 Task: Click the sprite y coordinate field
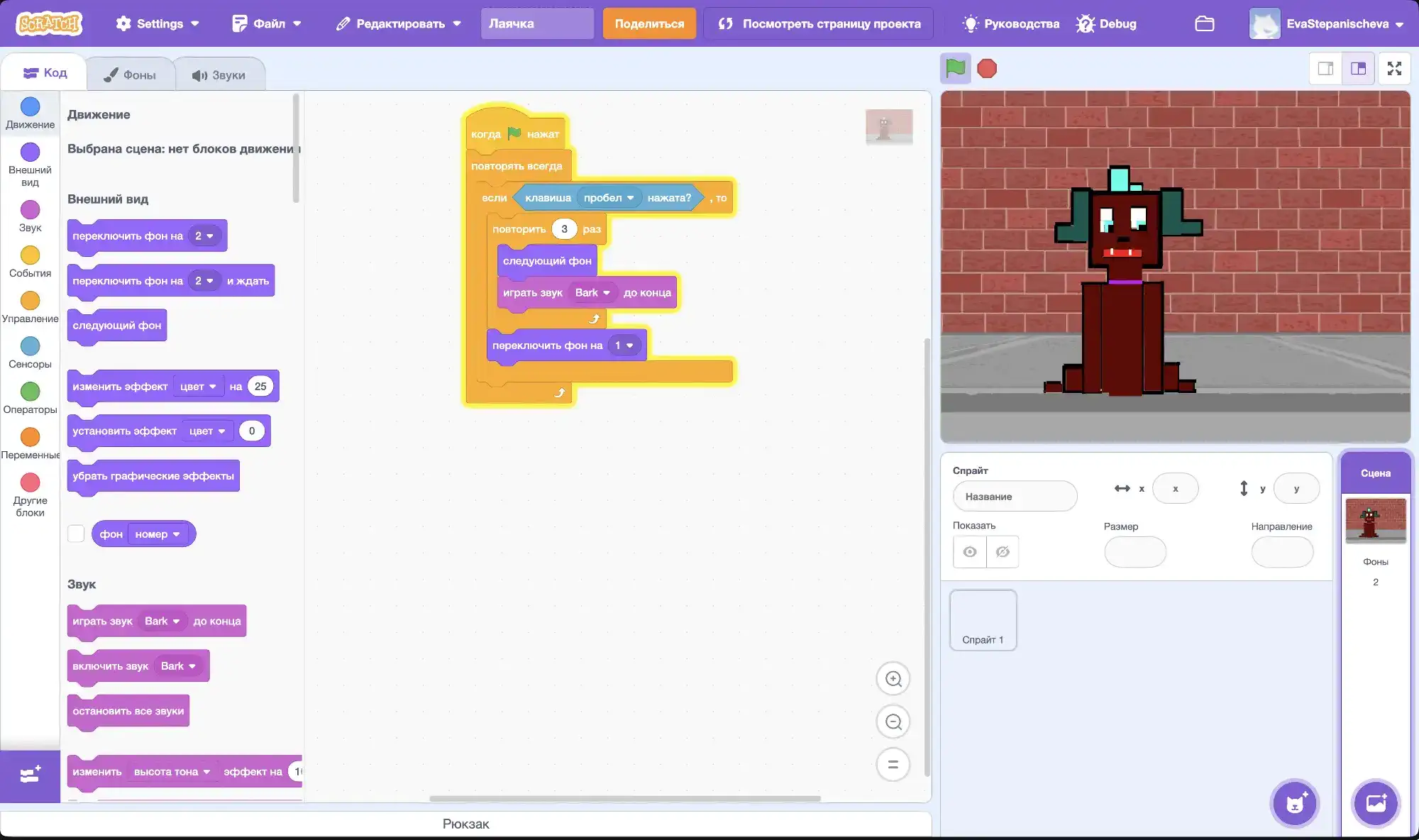coord(1296,488)
